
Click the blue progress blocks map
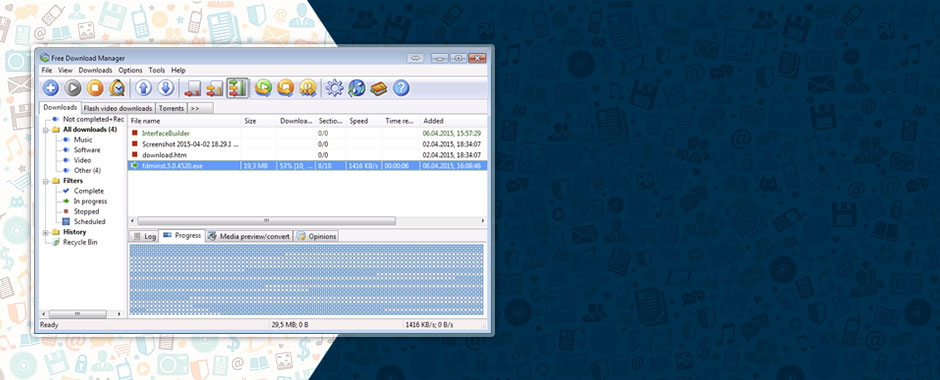point(306,279)
